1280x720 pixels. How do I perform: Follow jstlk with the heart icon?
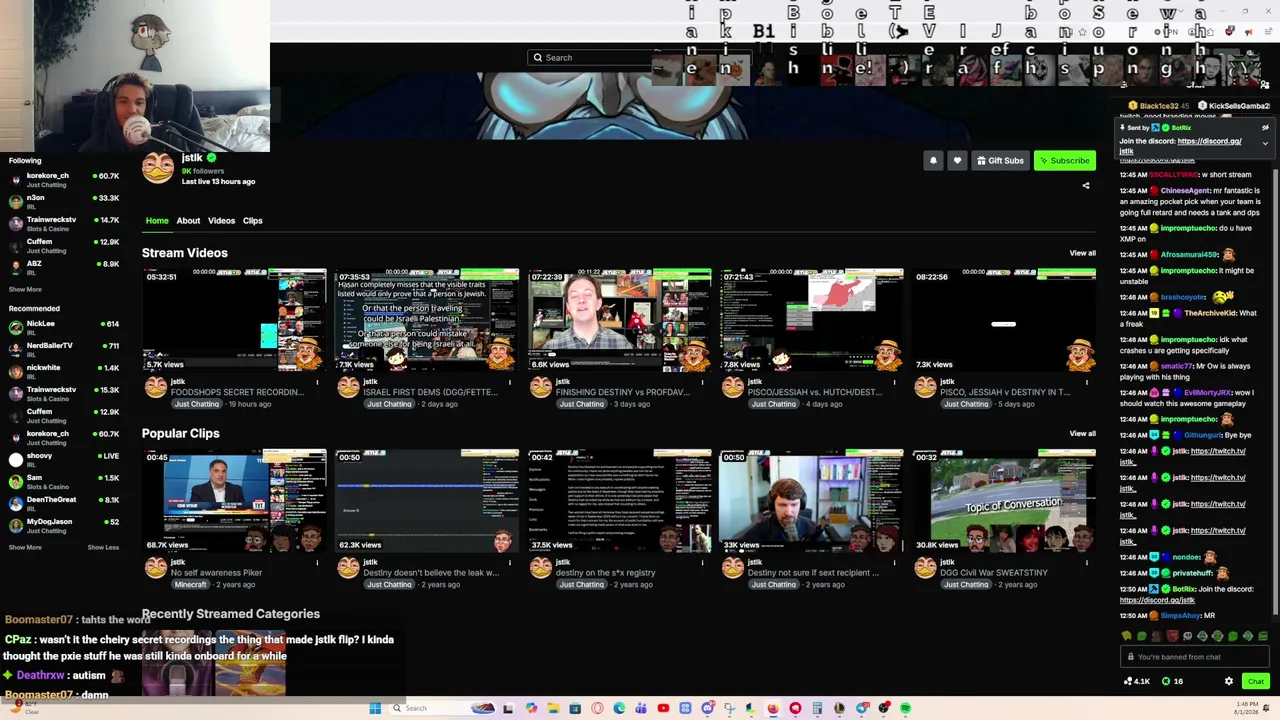click(x=957, y=160)
